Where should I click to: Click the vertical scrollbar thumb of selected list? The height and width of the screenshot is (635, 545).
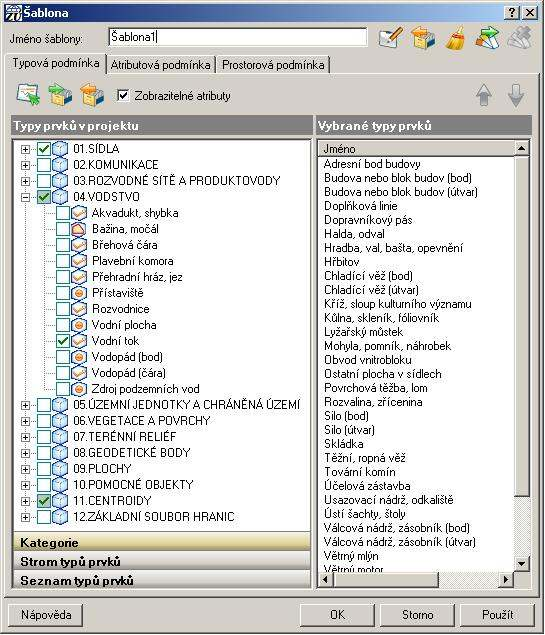(522, 326)
